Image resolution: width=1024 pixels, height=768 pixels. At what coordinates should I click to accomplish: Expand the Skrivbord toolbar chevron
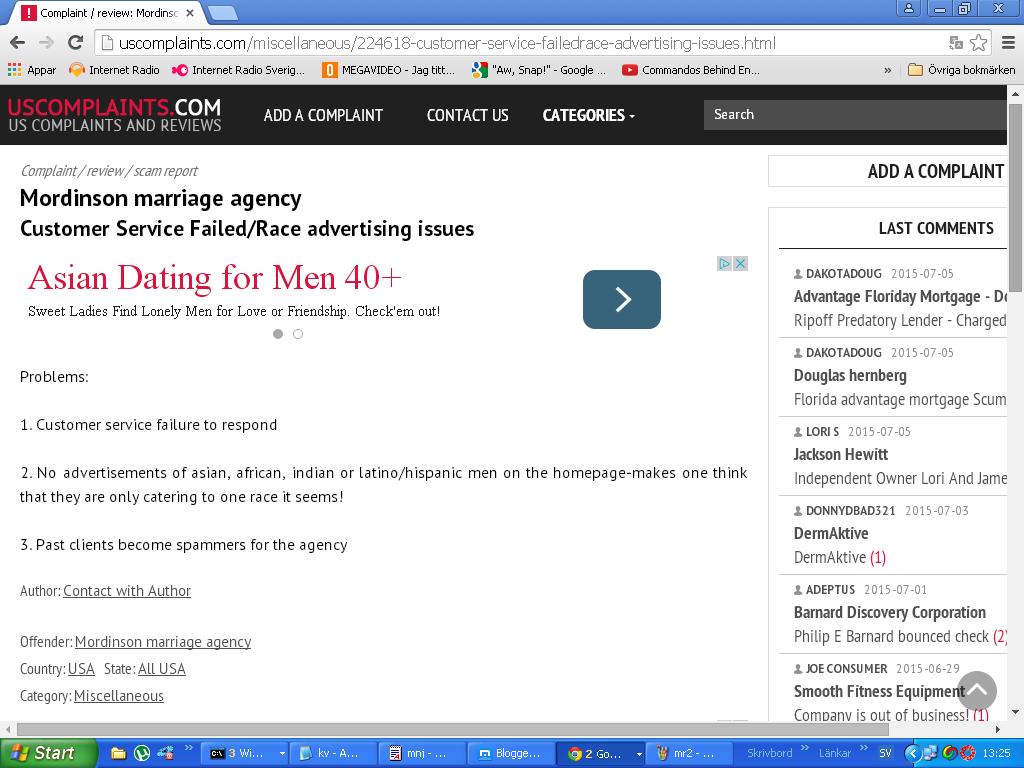805,748
